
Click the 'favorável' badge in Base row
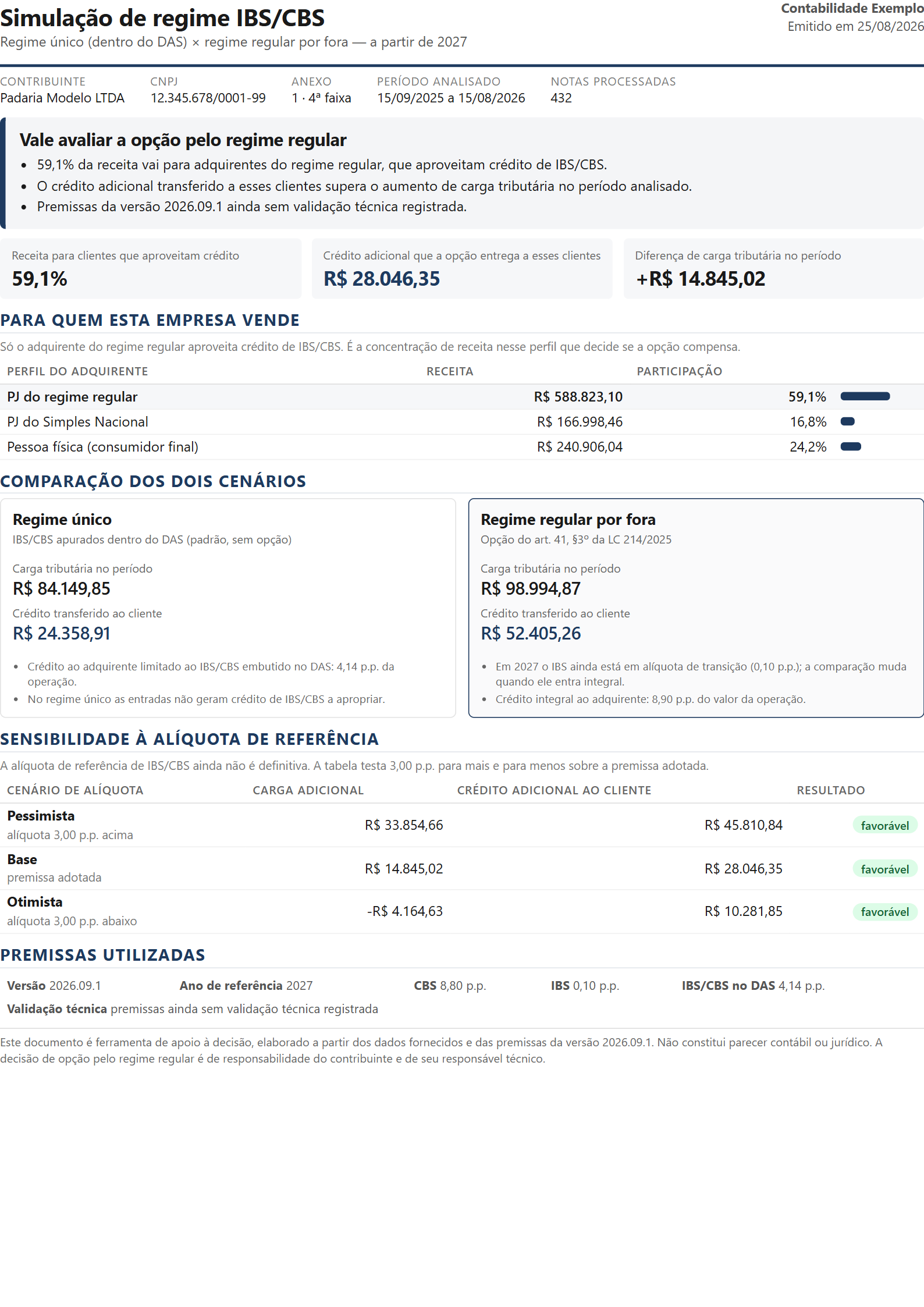pyautogui.click(x=885, y=869)
